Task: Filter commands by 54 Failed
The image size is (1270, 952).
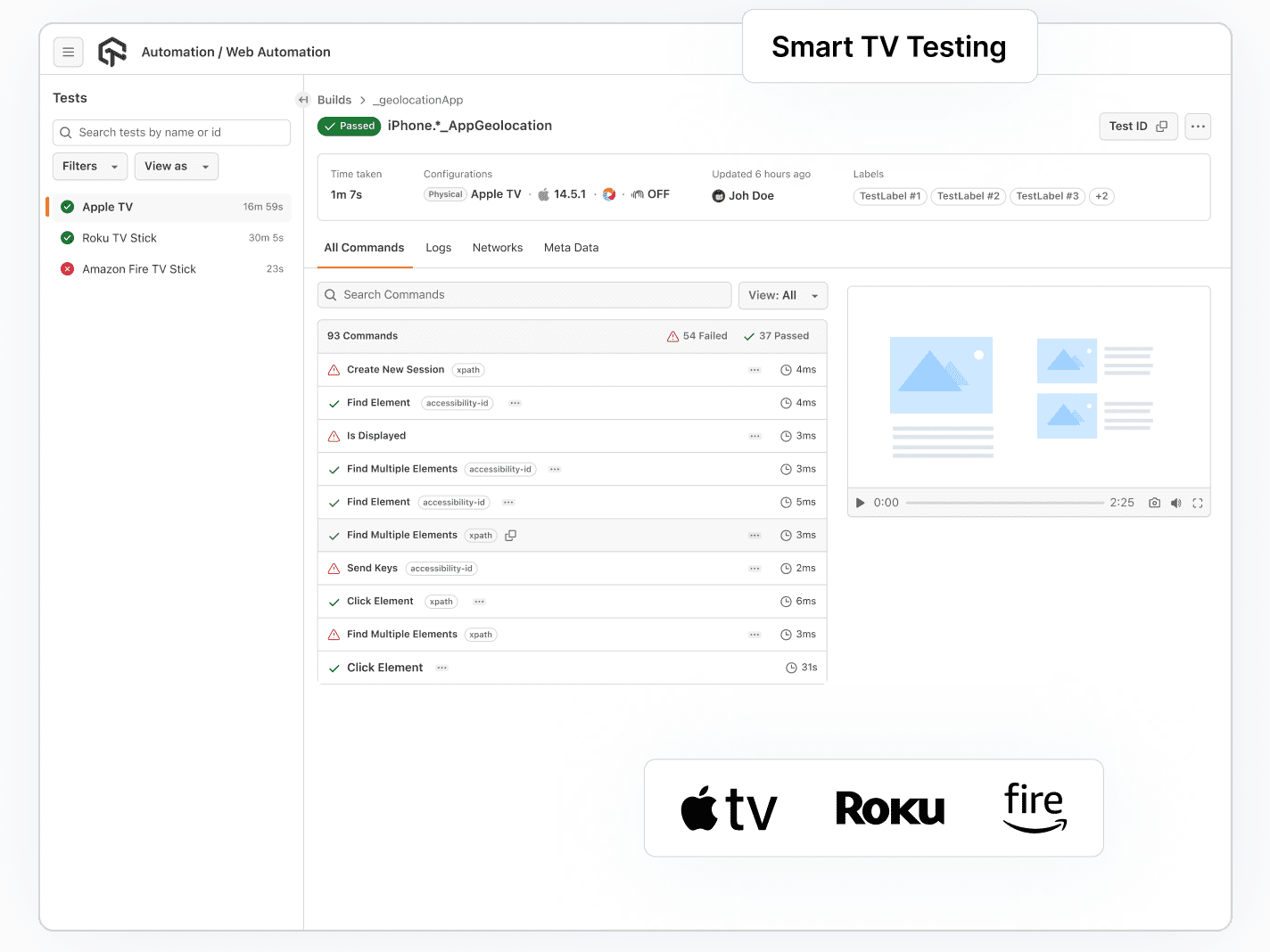Action: [x=697, y=336]
